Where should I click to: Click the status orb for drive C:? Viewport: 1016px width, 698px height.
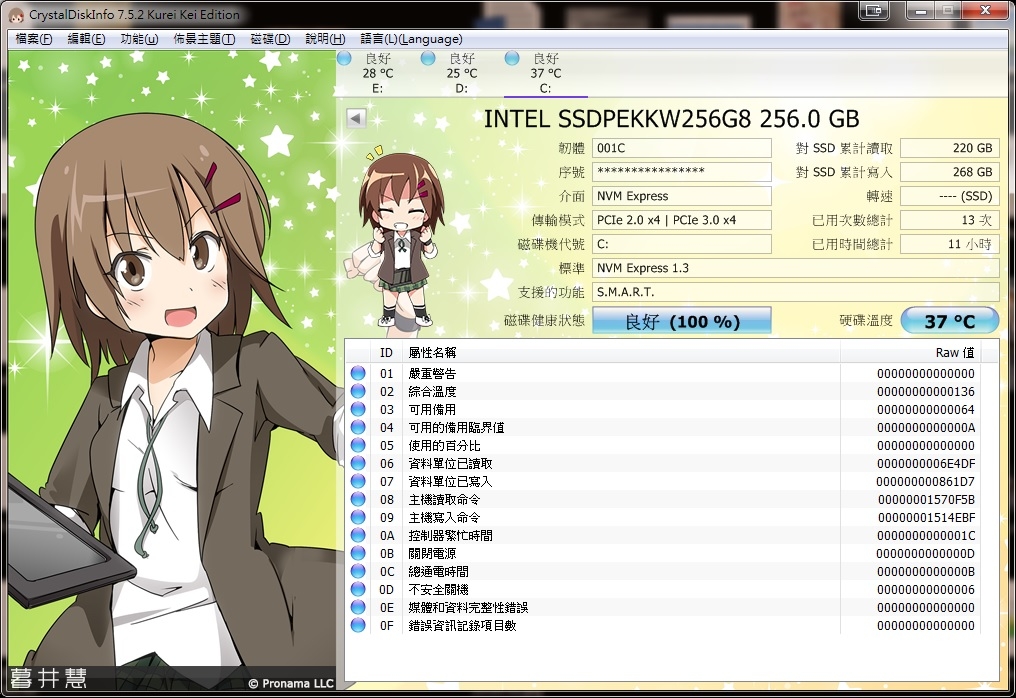tap(512, 58)
